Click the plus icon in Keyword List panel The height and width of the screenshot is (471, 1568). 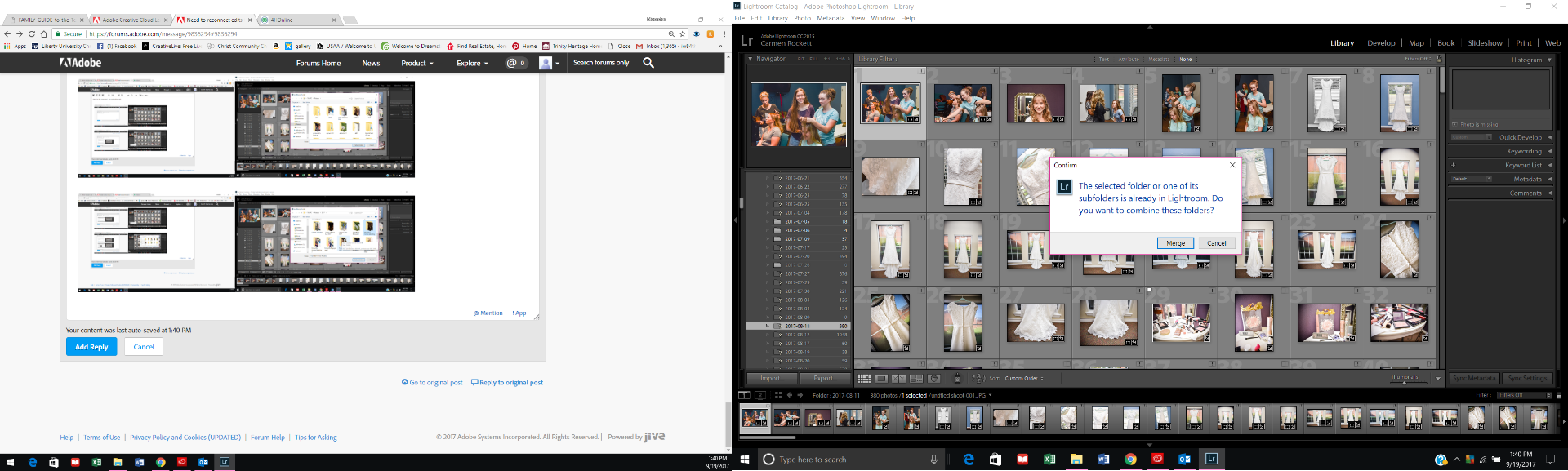1453,165
